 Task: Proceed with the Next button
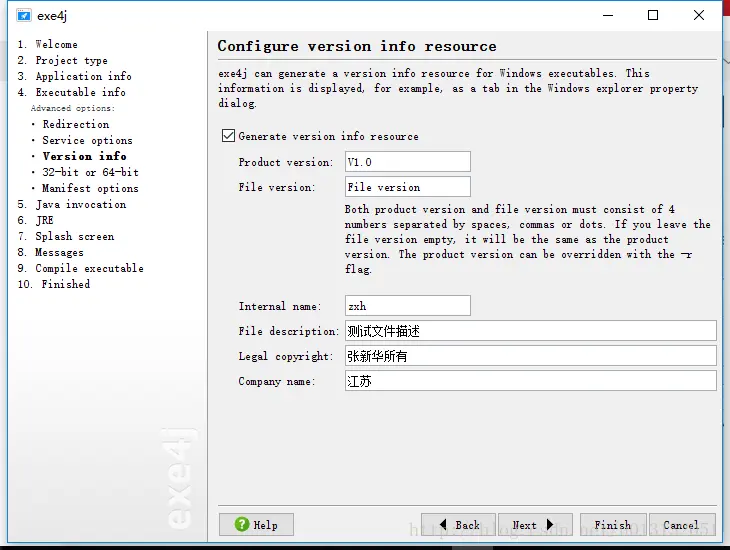[x=535, y=525]
